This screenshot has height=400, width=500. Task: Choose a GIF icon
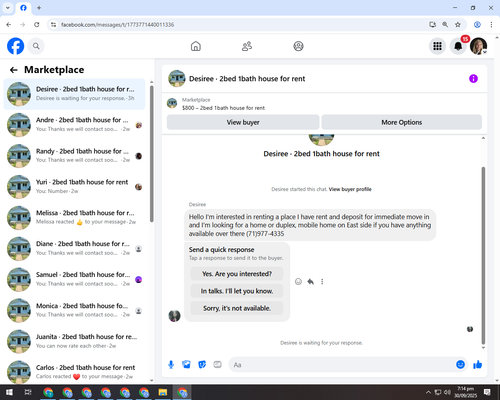pyautogui.click(x=217, y=365)
